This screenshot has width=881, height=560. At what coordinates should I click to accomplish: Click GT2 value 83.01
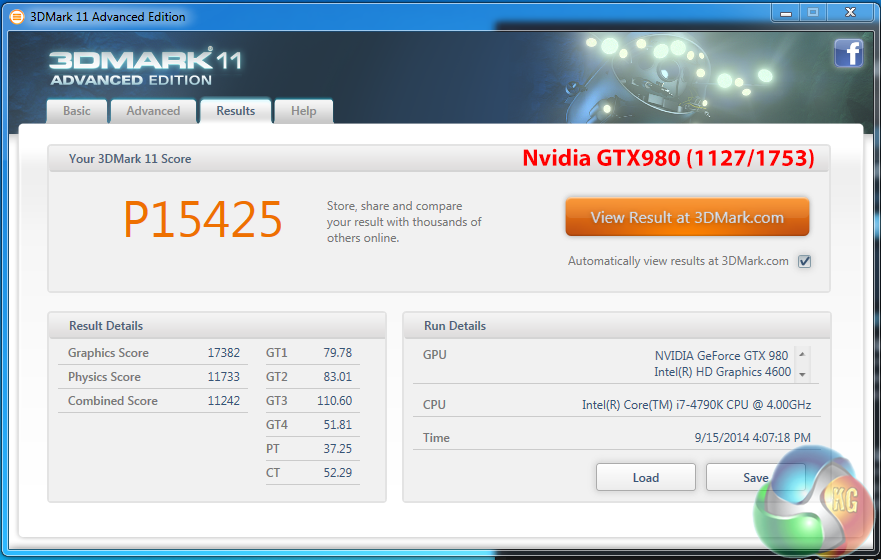(x=337, y=377)
